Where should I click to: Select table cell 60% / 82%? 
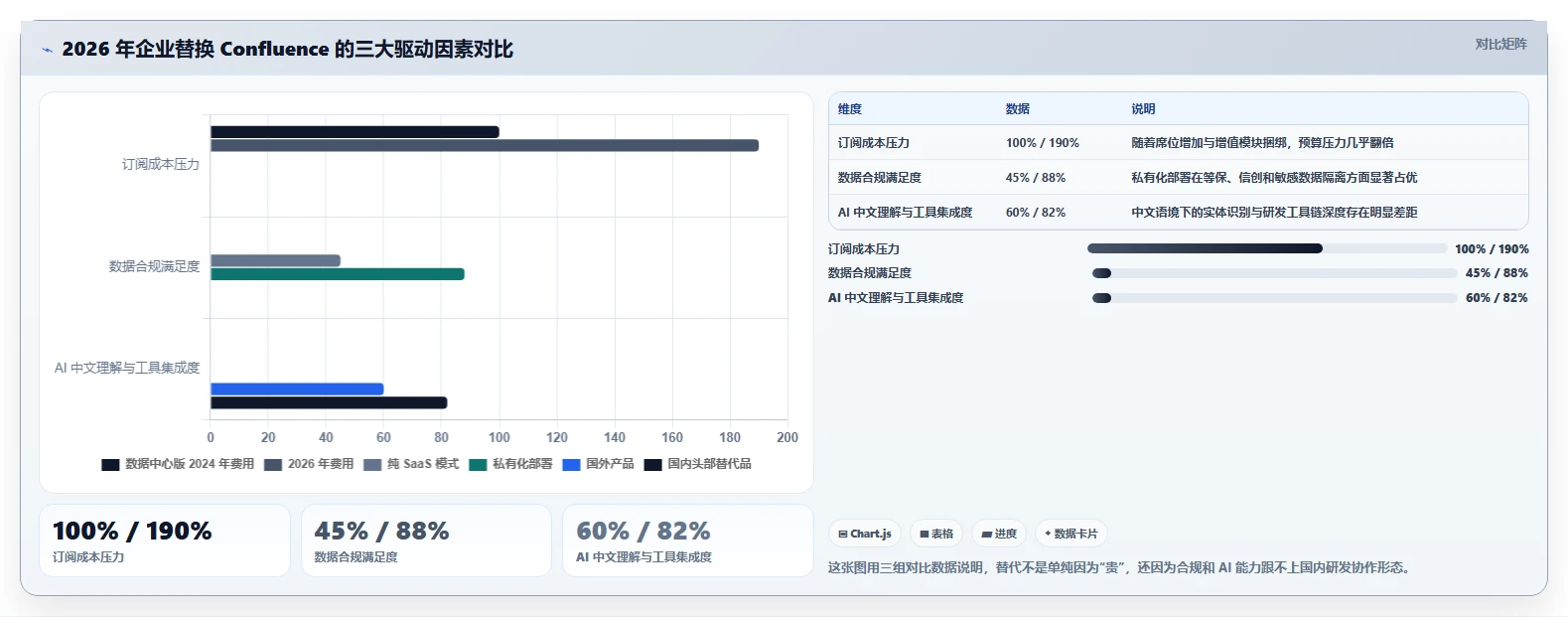click(1036, 213)
